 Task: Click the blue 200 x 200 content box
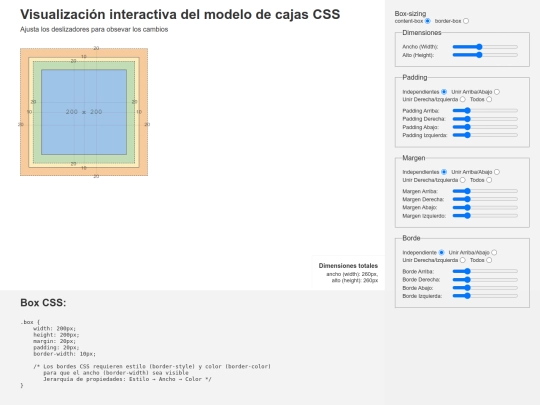[84, 112]
